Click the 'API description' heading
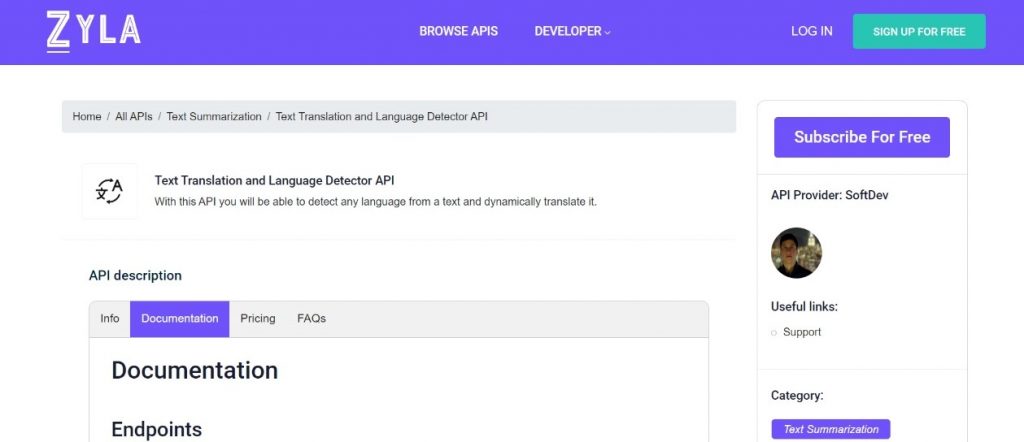This screenshot has height=442, width=1024. coord(135,276)
